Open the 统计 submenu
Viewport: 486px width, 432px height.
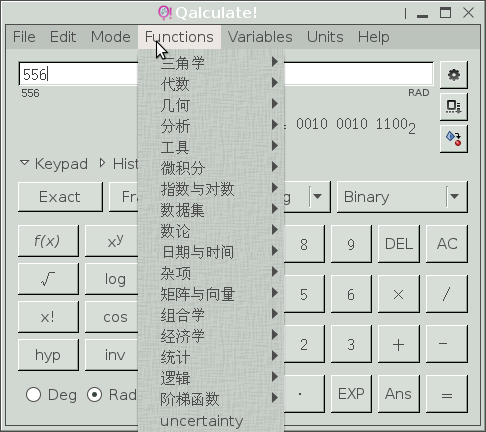click(x=211, y=357)
